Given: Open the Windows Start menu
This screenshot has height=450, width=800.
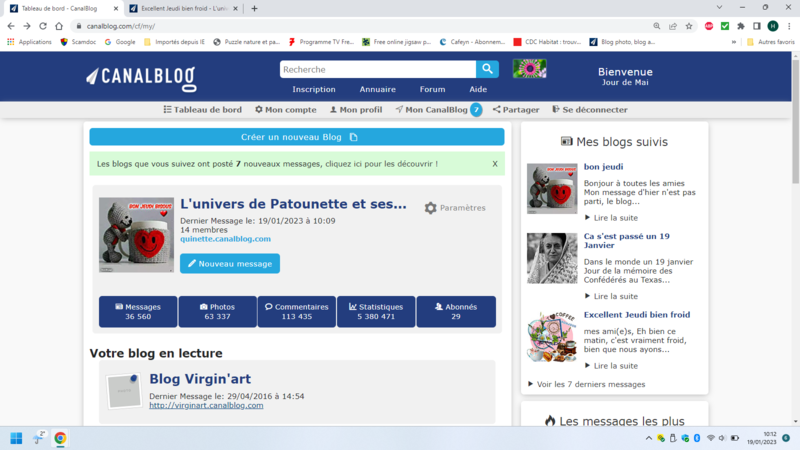Looking at the screenshot, I should pos(16,438).
